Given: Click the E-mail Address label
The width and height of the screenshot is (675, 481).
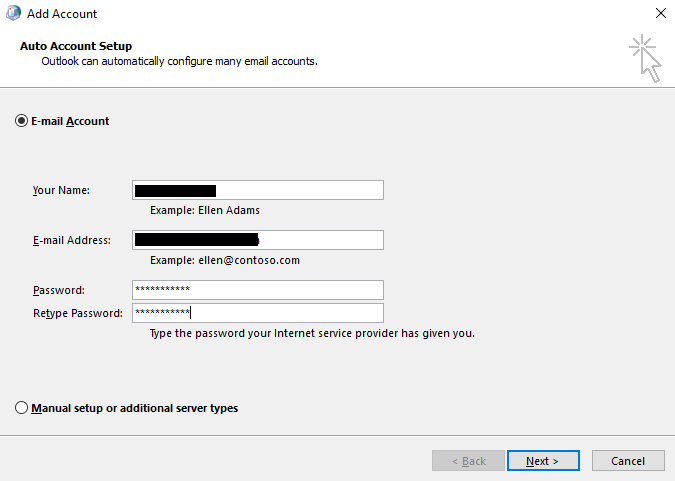Looking at the screenshot, I should click(71, 240).
